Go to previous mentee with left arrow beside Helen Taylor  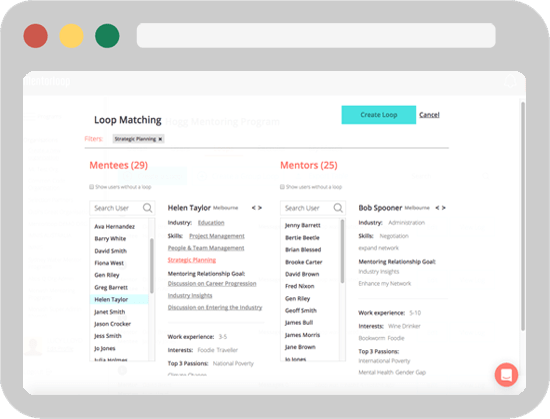[254, 208]
